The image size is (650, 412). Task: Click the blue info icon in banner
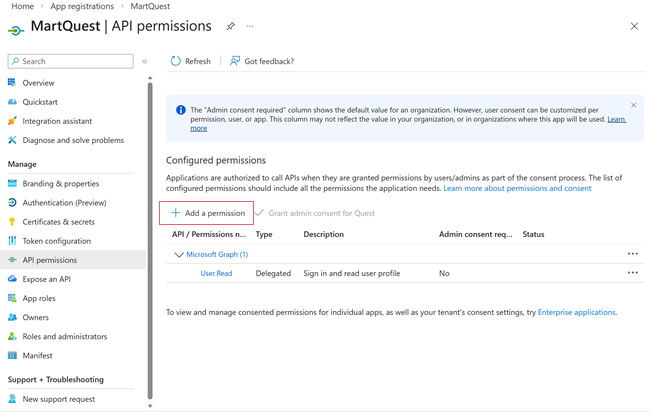[181, 110]
